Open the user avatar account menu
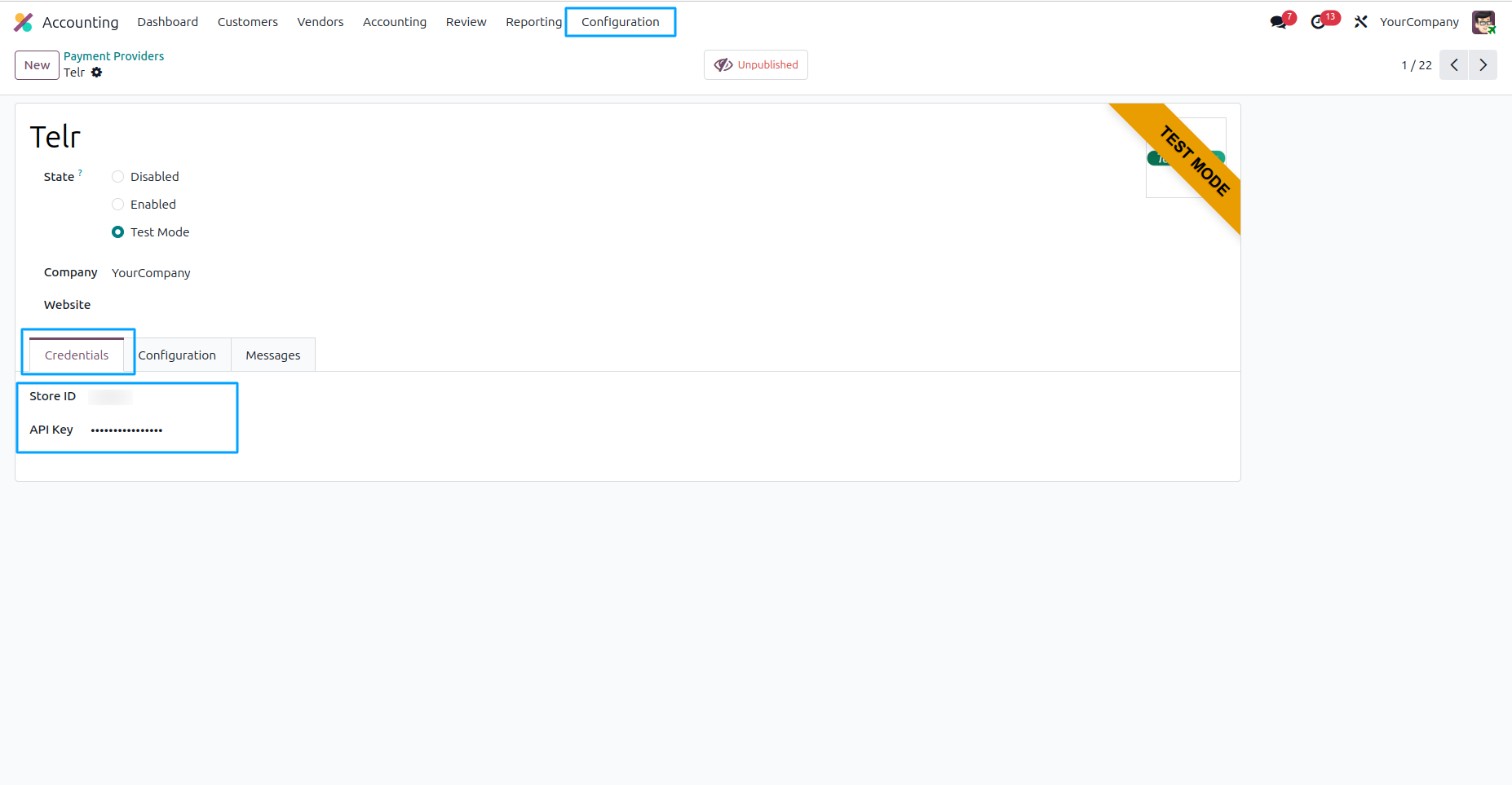The image size is (1512, 785). coord(1483,22)
